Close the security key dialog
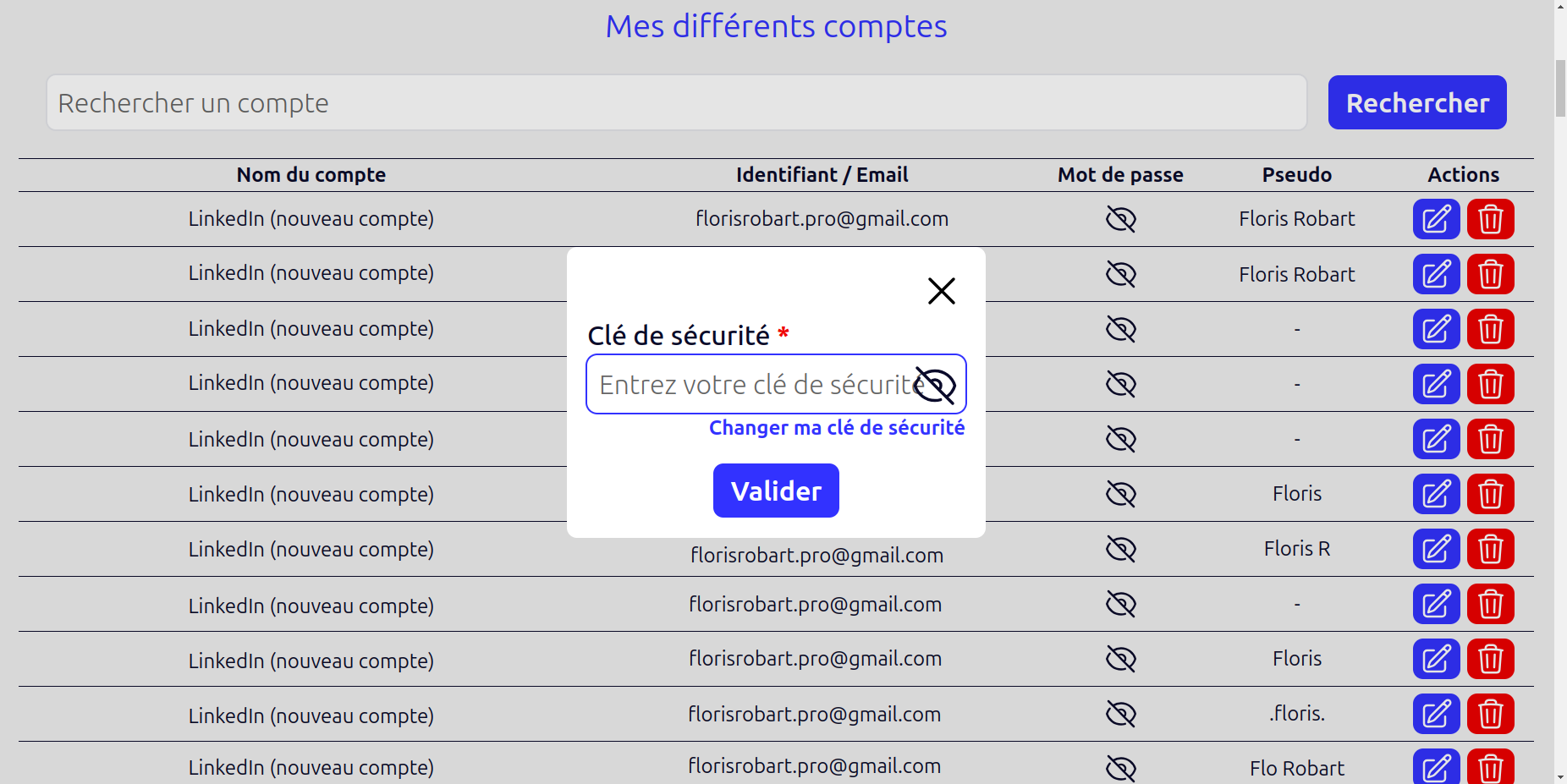Image resolution: width=1567 pixels, height=784 pixels. 941,290
